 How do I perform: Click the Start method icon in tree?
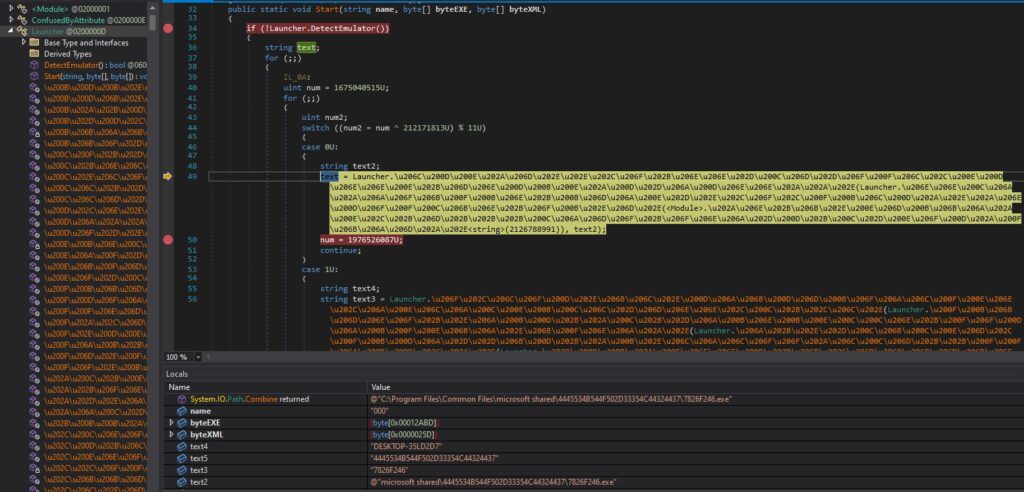pos(35,76)
